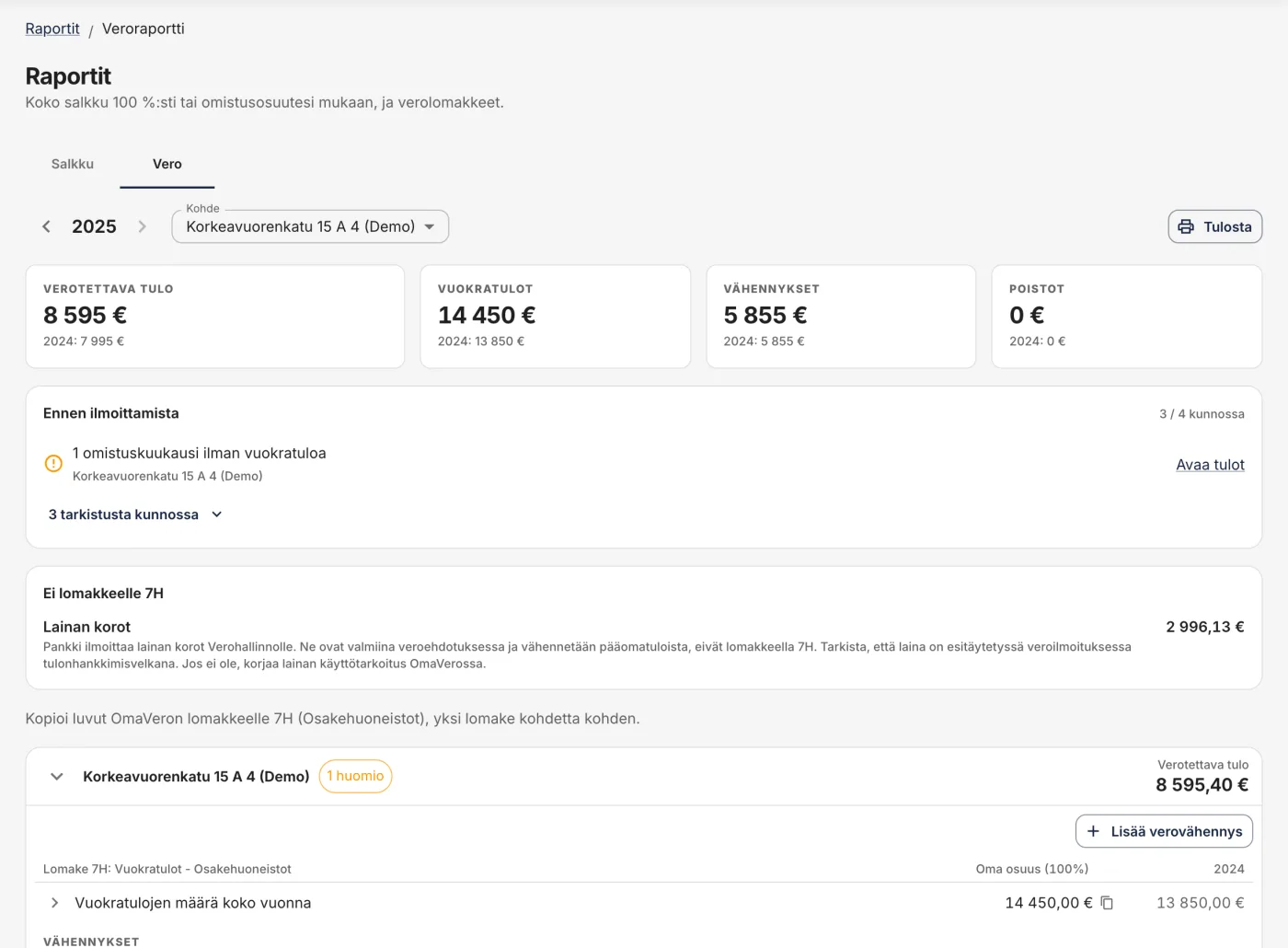Click the Ennen ilmoittamista heading

[x=111, y=413]
